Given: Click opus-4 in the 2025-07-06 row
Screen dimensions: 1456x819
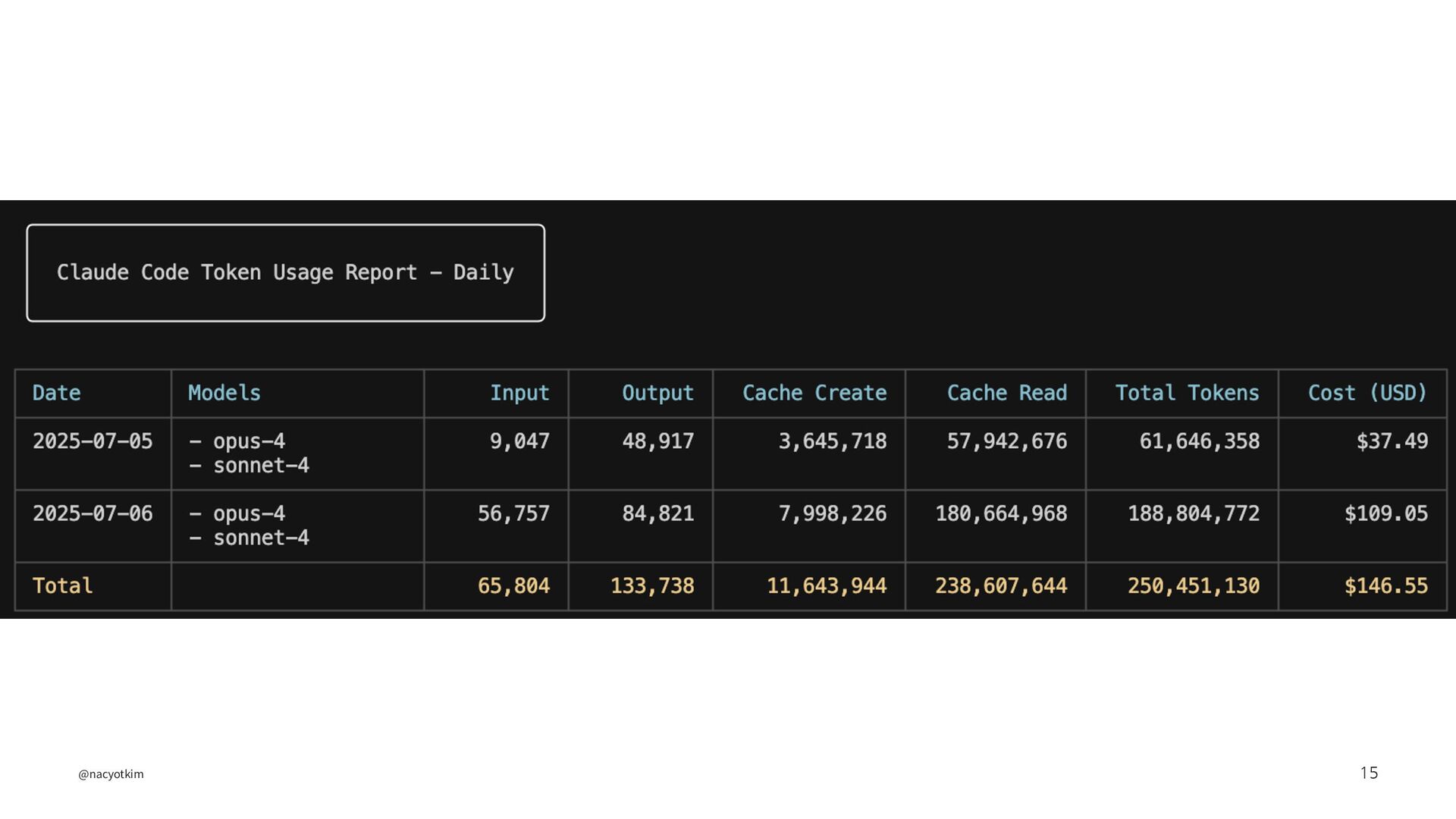Looking at the screenshot, I should (x=249, y=513).
